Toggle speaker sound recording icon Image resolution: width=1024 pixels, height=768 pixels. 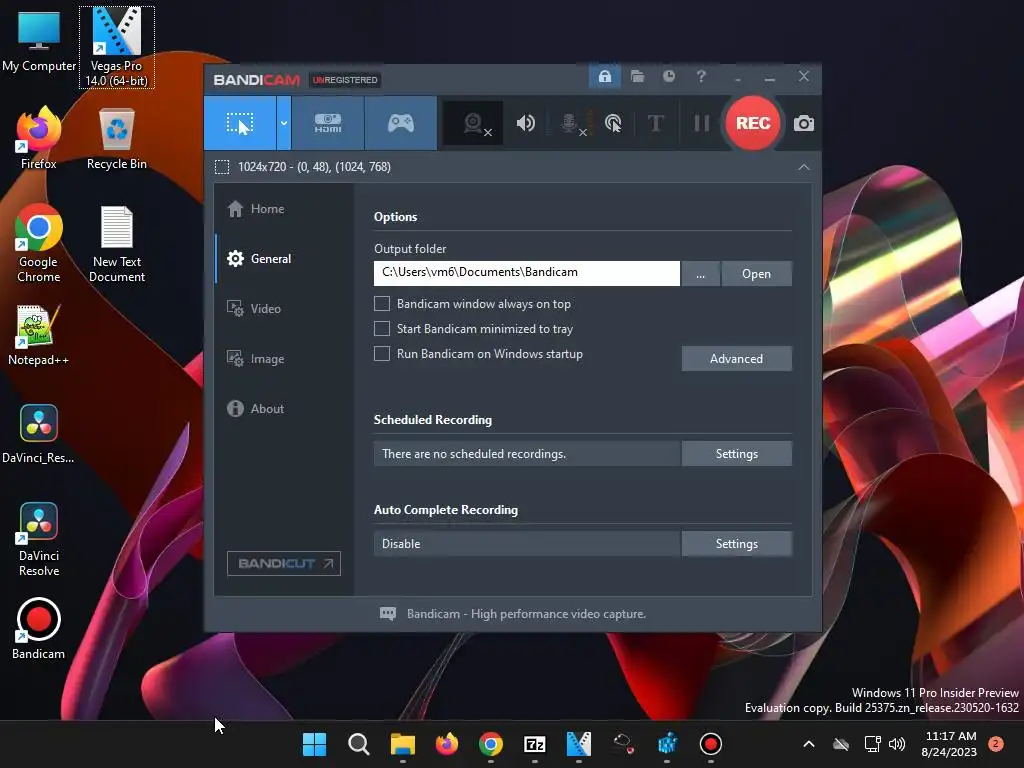click(526, 123)
